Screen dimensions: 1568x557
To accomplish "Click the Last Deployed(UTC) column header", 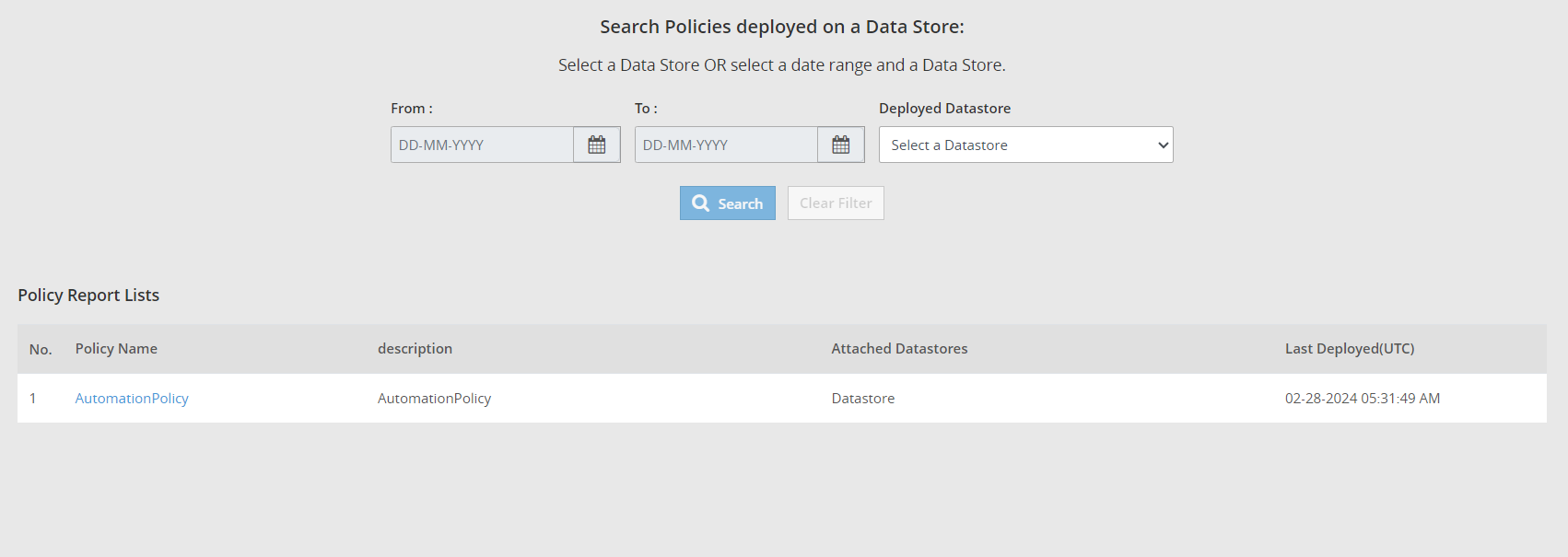I will click(x=1349, y=349).
